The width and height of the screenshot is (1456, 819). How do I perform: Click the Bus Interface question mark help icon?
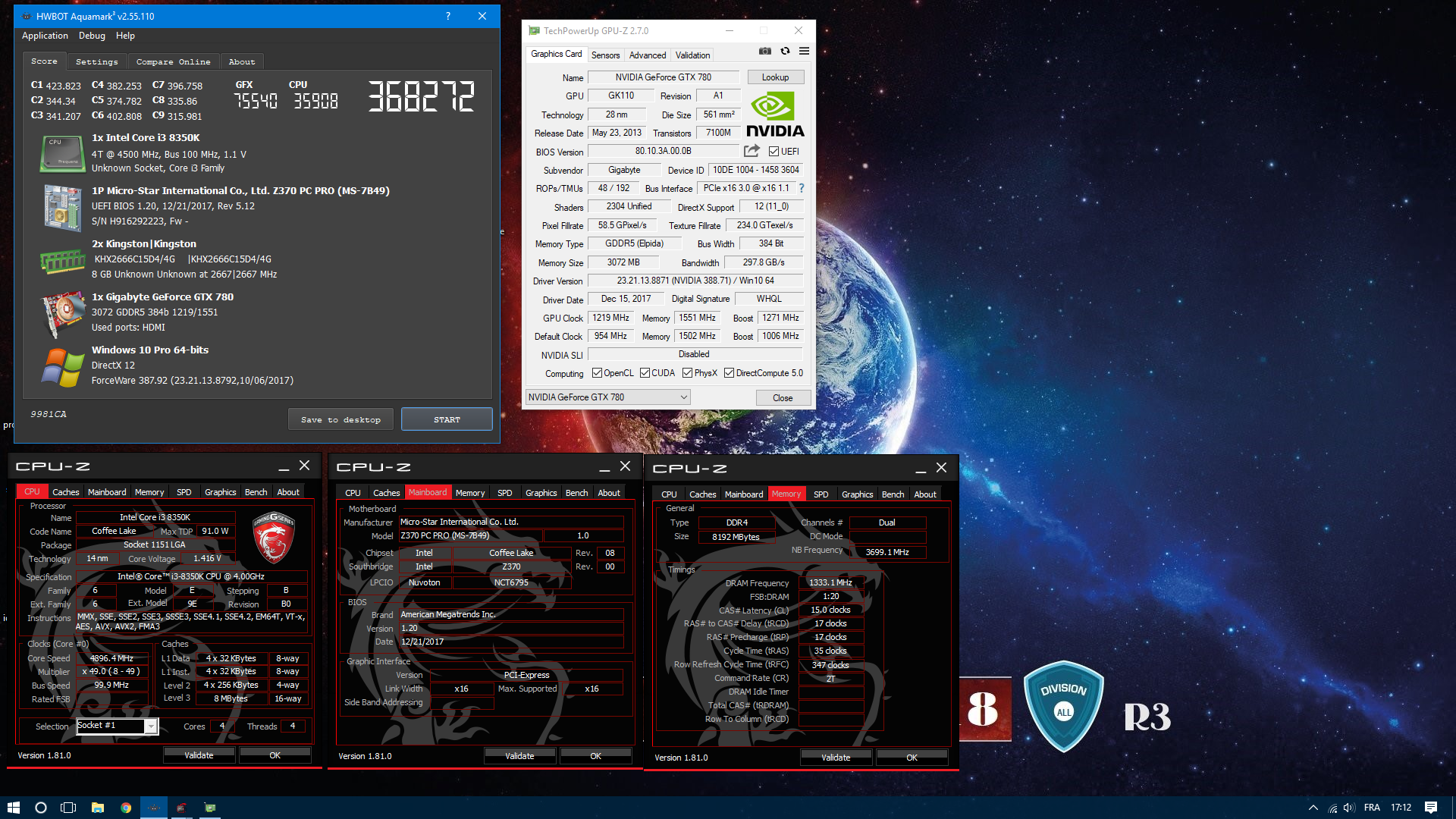tap(801, 188)
